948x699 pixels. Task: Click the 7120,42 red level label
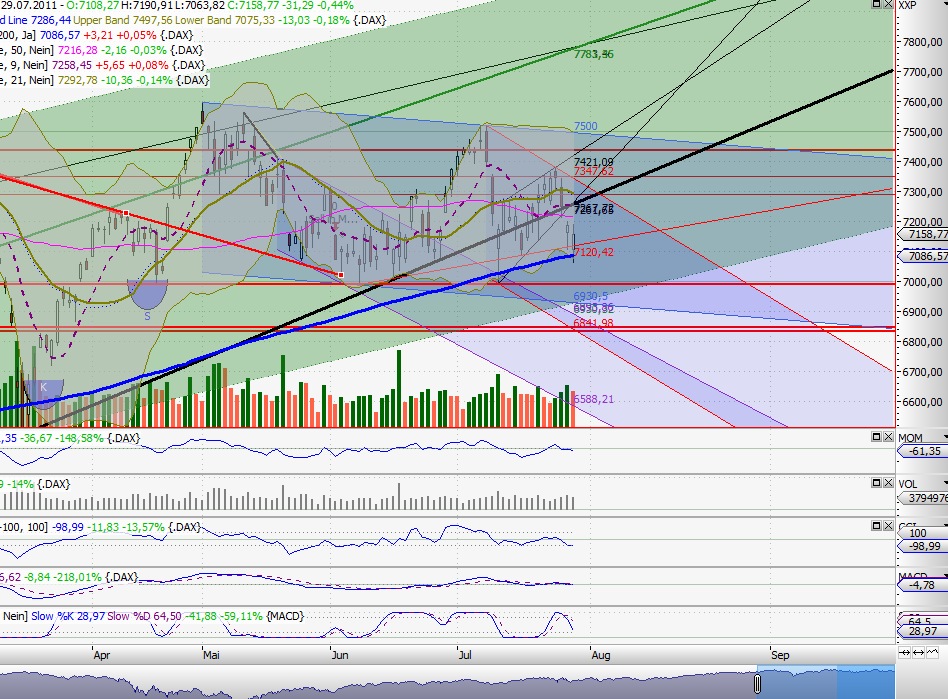click(x=593, y=252)
